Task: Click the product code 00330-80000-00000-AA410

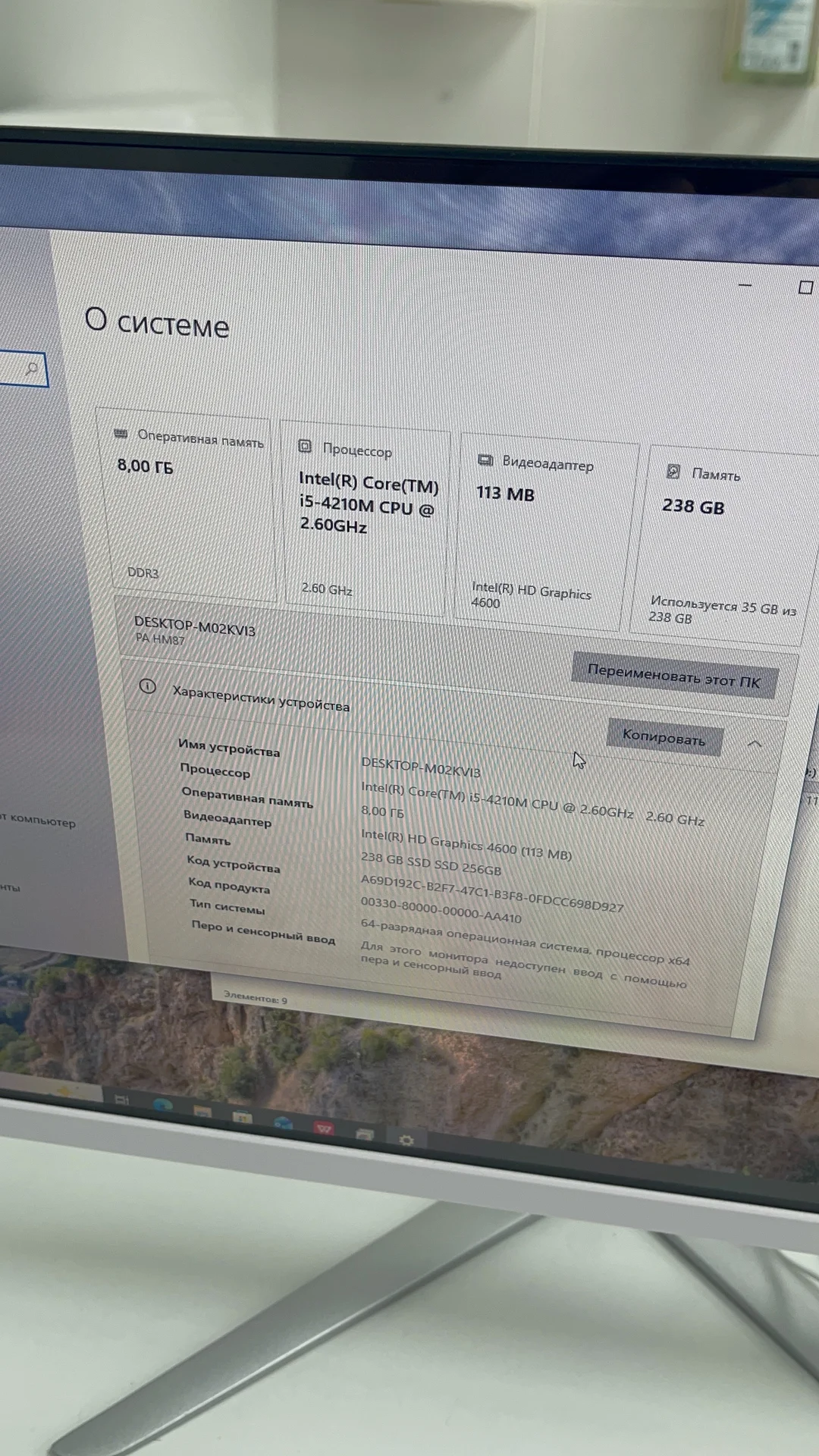Action: (x=441, y=910)
